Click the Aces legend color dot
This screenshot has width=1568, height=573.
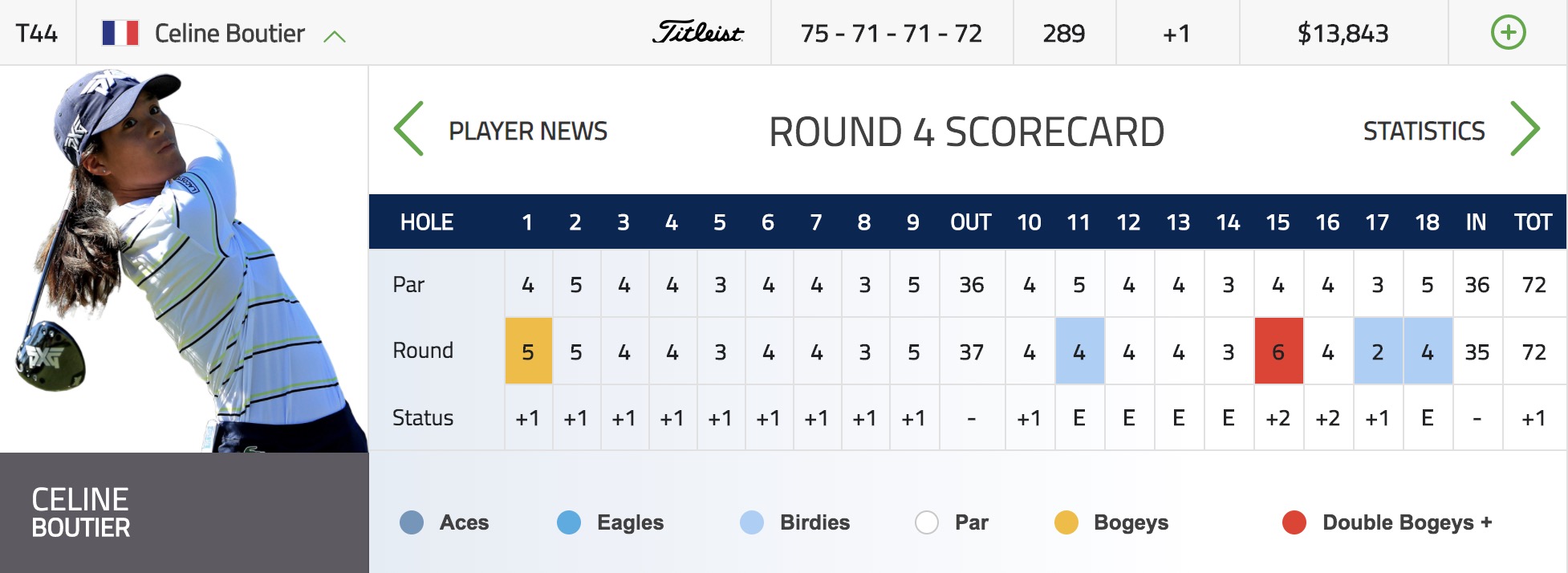[412, 522]
